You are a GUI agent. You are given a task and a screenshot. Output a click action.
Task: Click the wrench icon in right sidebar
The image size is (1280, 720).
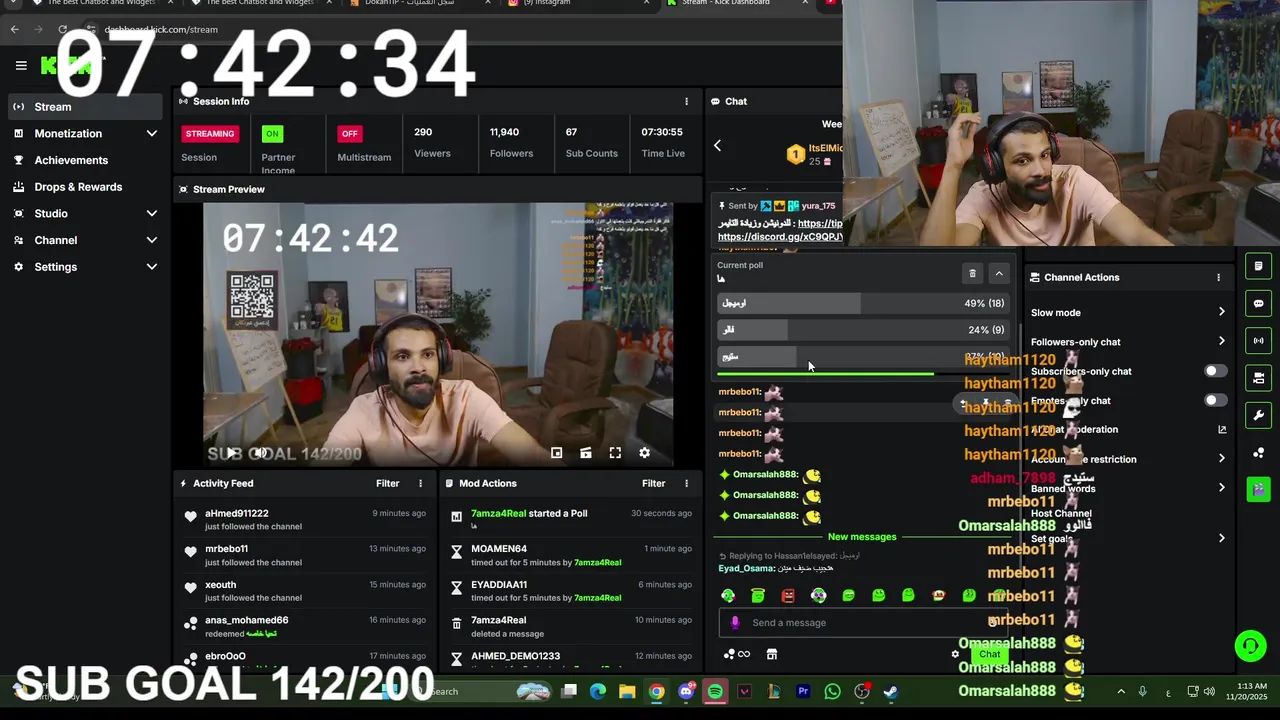(x=1259, y=415)
